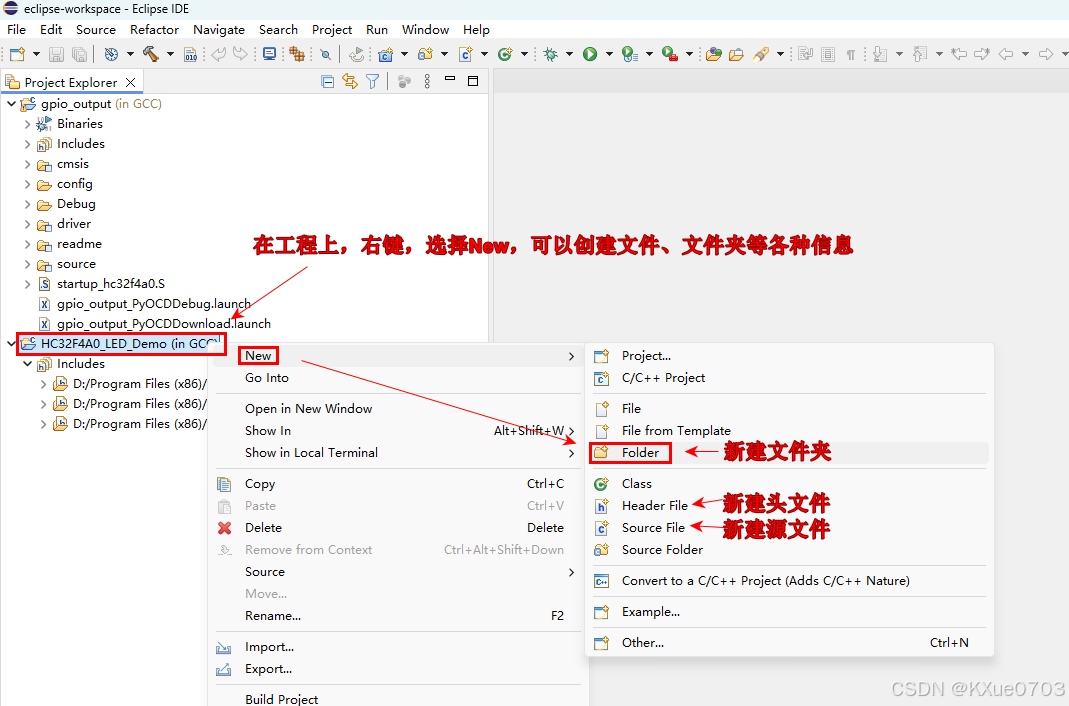Select Copy in the context menu
Viewport: 1069px width, 706px height.
398,484
